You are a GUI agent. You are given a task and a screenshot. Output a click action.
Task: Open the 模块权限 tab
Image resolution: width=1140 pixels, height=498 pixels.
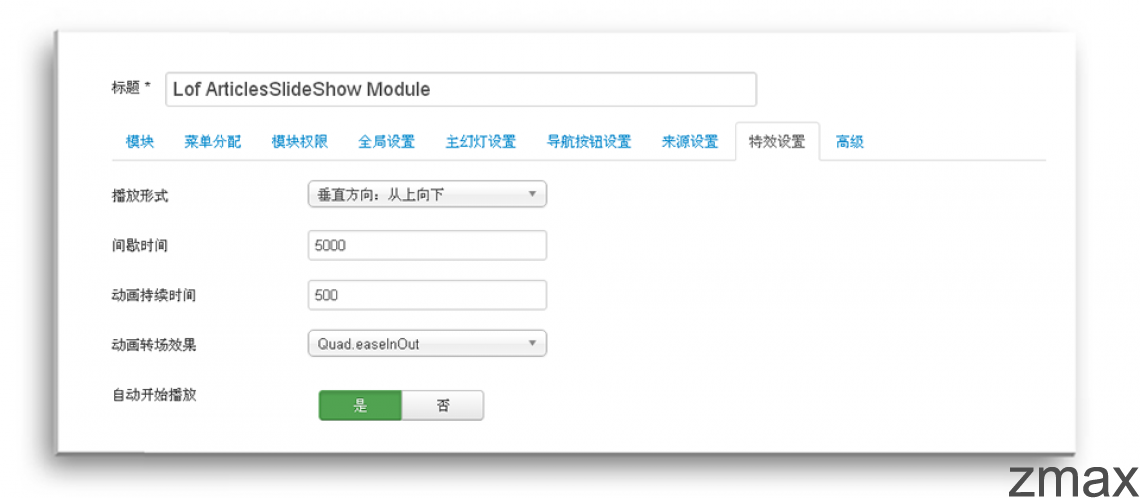point(300,142)
